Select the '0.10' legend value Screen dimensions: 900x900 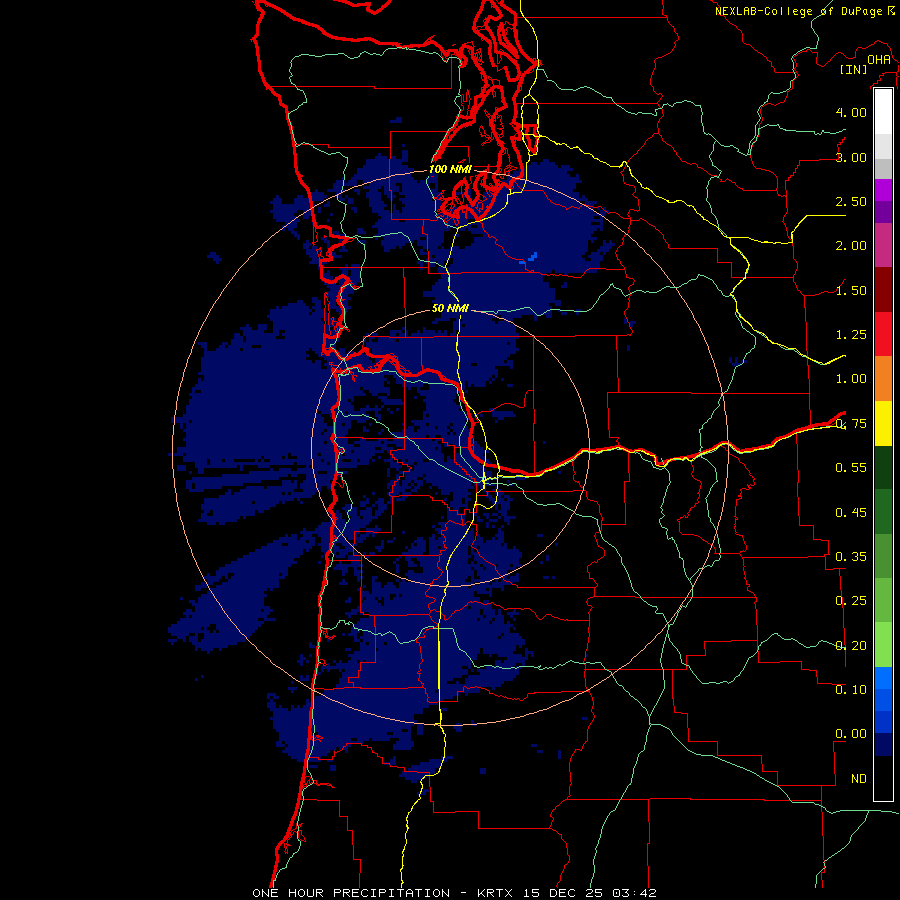[851, 690]
